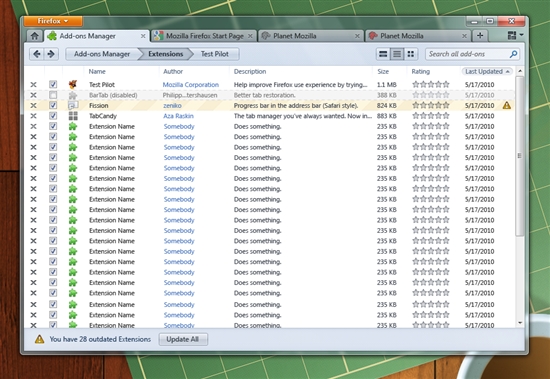The width and height of the screenshot is (550, 379).
Task: Remove the BarTab extension
Action: 33,95
